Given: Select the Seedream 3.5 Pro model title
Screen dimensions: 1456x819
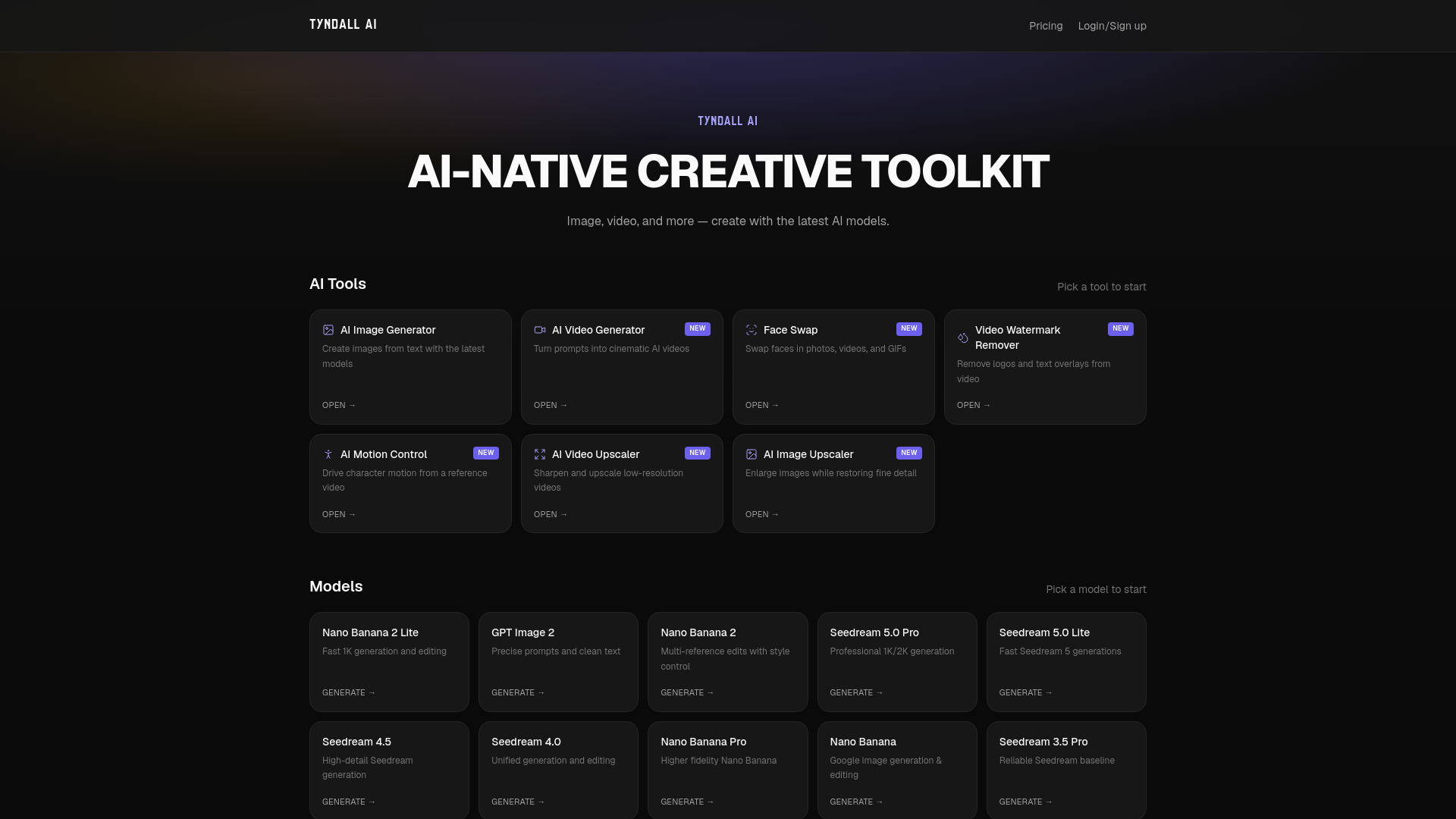Looking at the screenshot, I should (x=1043, y=742).
